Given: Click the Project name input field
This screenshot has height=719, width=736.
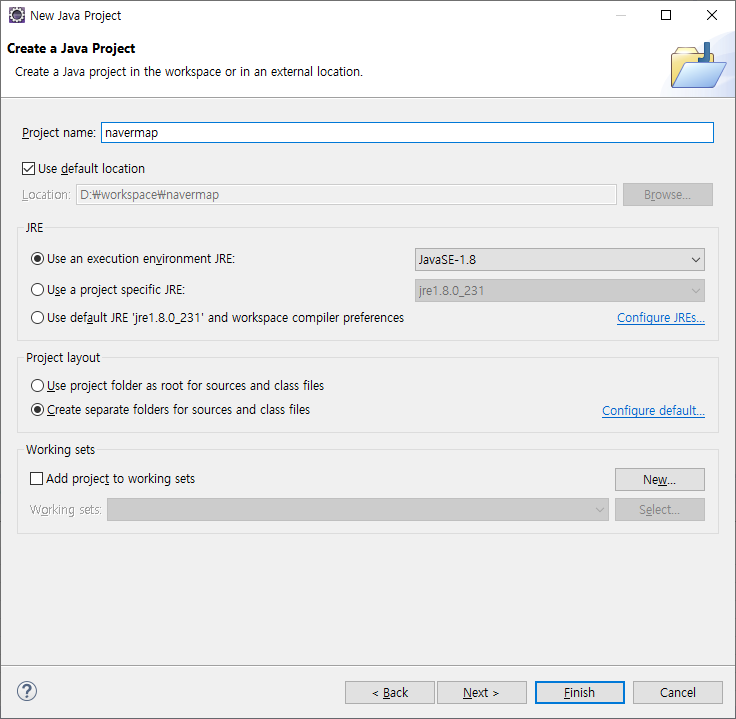Looking at the screenshot, I should click(x=407, y=132).
